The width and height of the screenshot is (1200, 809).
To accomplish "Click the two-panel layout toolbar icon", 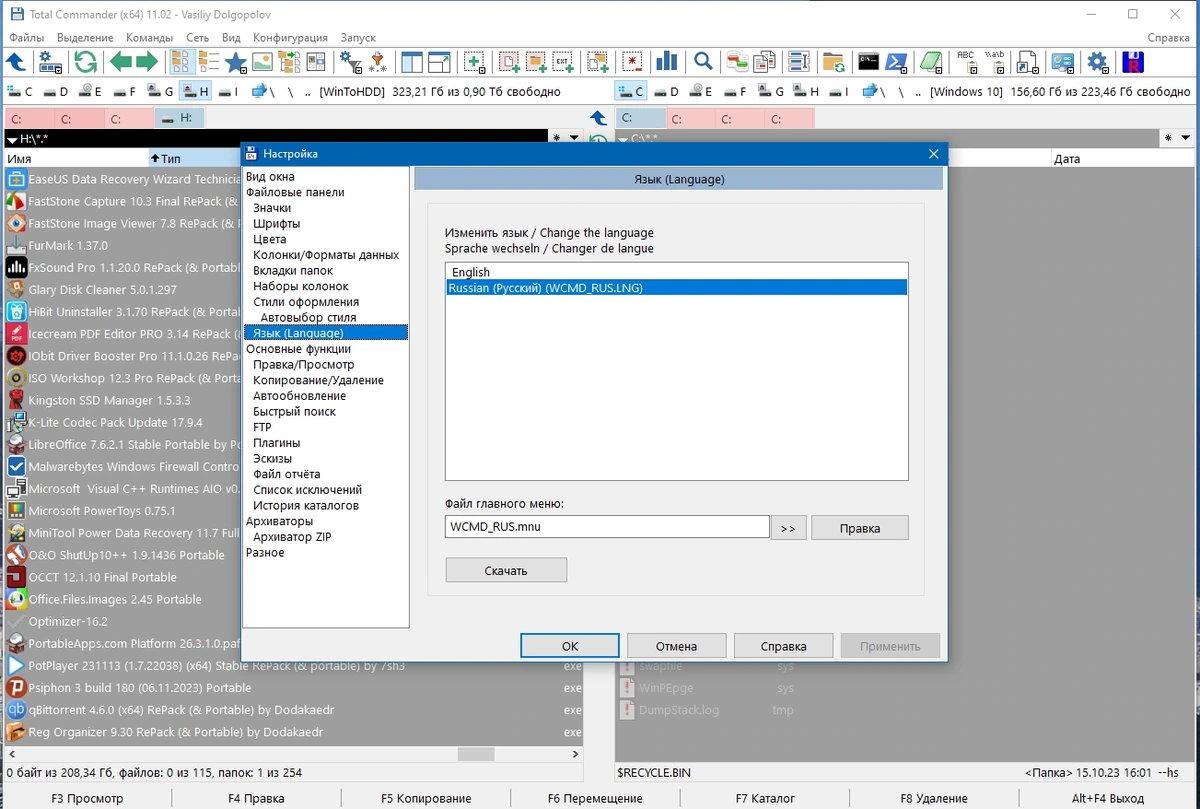I will click(412, 62).
